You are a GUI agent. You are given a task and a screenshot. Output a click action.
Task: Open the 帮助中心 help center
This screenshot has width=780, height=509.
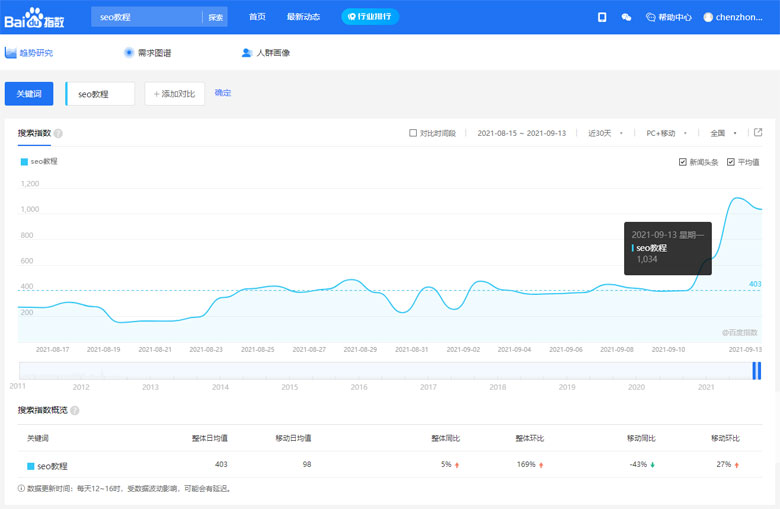(x=669, y=17)
